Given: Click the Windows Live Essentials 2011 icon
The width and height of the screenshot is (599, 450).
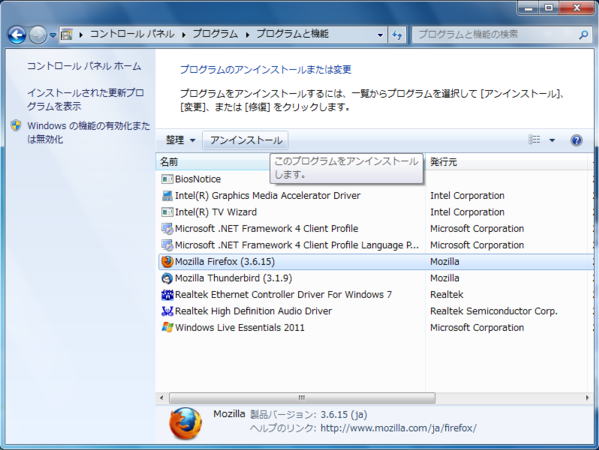Looking at the screenshot, I should click(x=167, y=327).
